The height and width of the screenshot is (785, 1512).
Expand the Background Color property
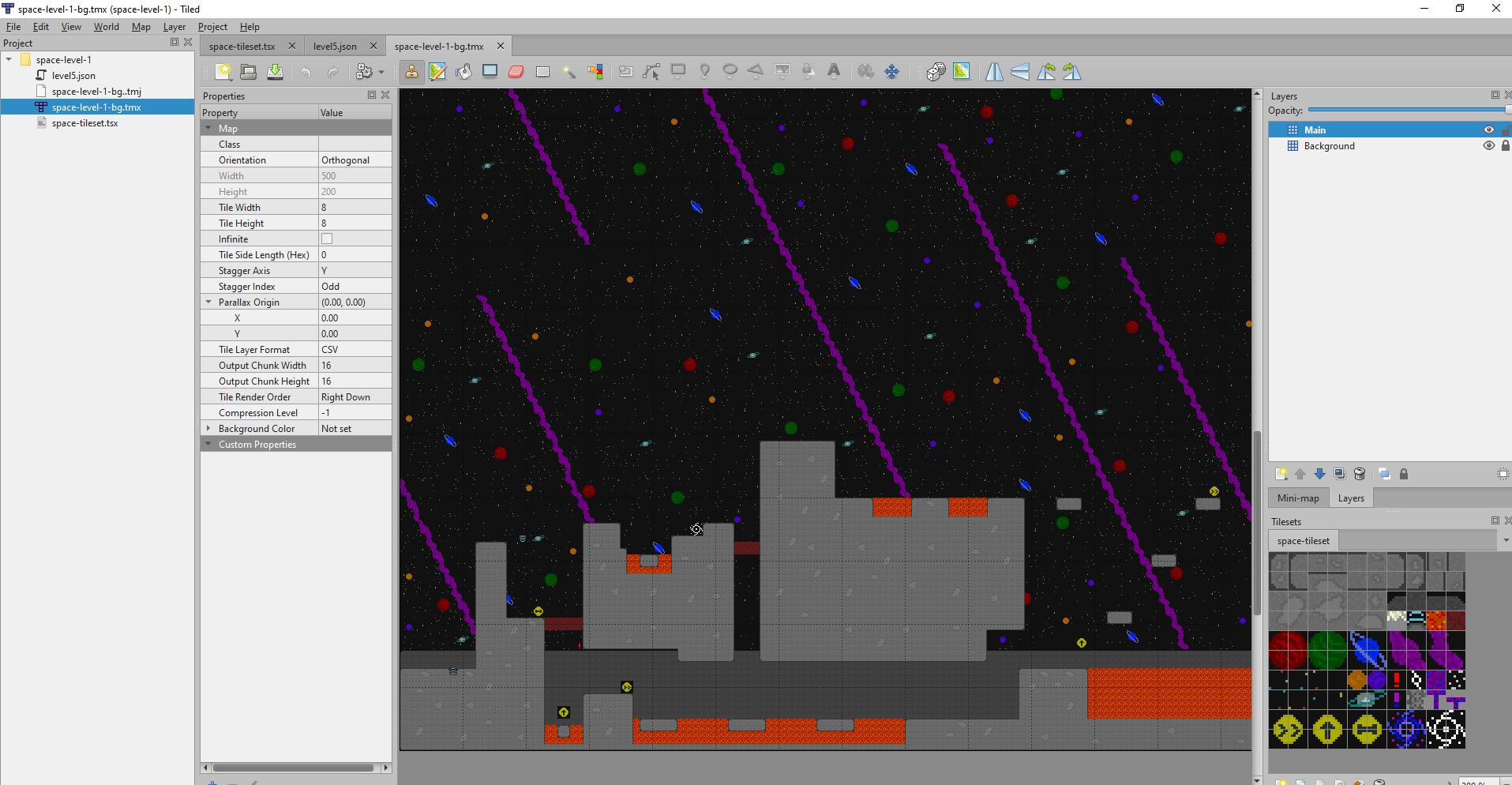(208, 429)
